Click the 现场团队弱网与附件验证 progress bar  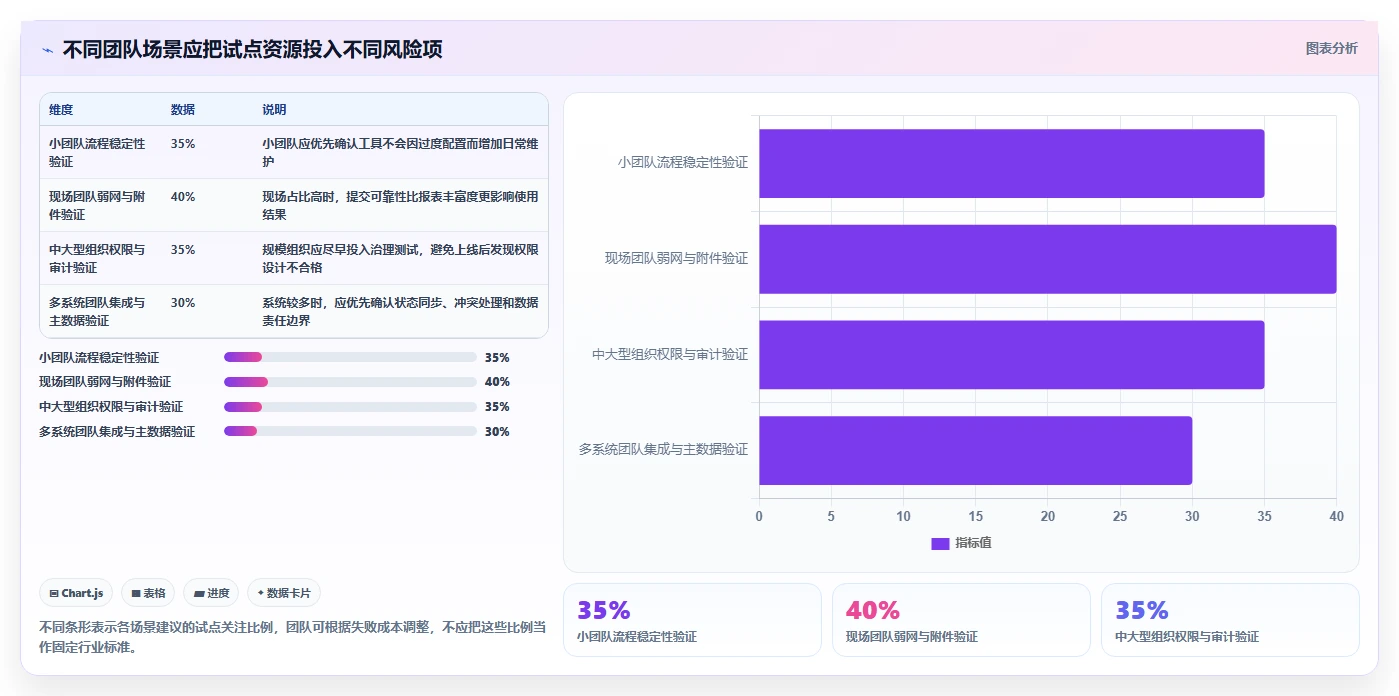click(x=350, y=382)
